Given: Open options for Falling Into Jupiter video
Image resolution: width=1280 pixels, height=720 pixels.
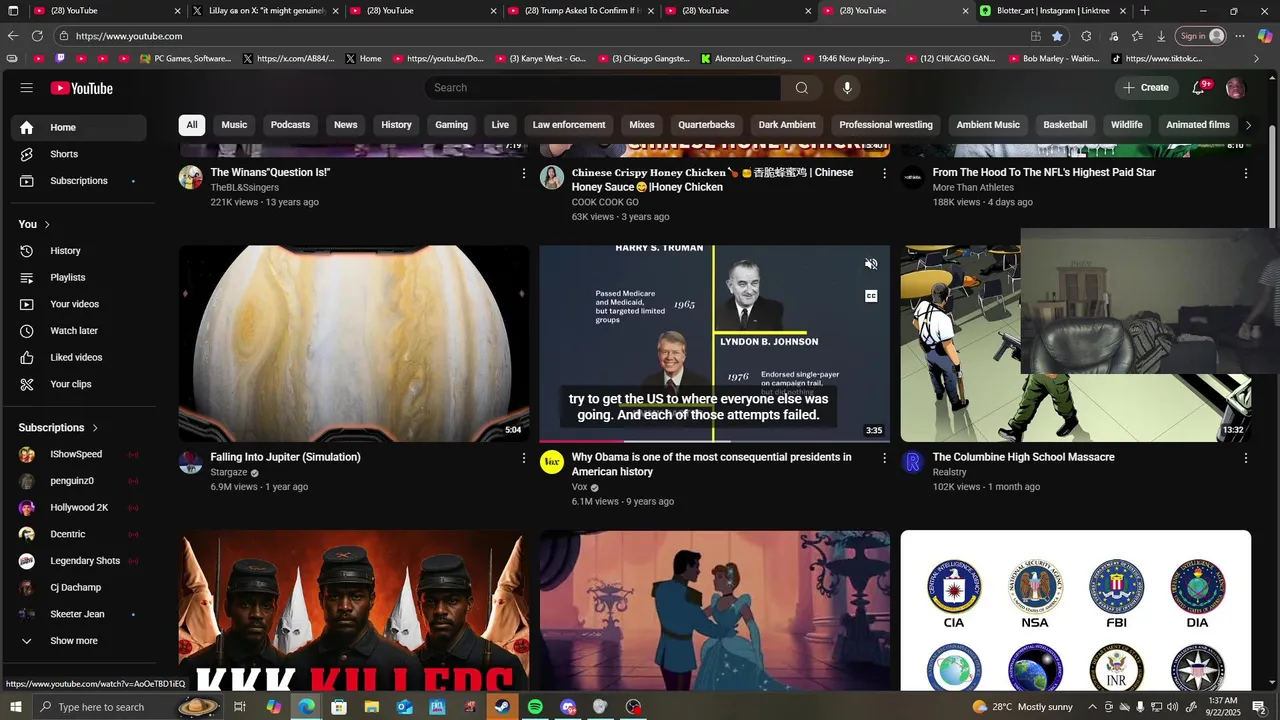Looking at the screenshot, I should coord(523,458).
